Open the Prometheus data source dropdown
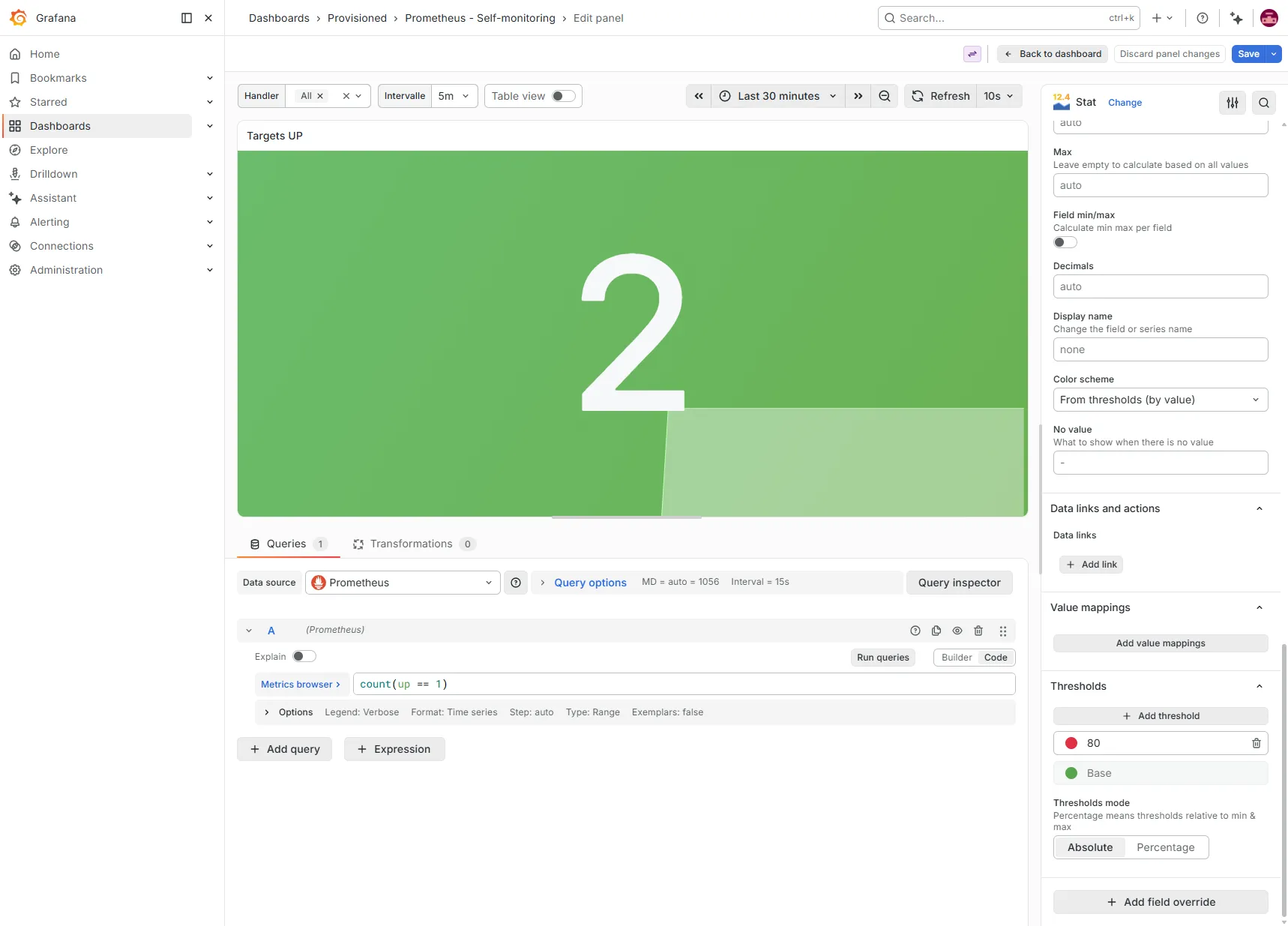This screenshot has height=926, width=1288. [x=403, y=583]
